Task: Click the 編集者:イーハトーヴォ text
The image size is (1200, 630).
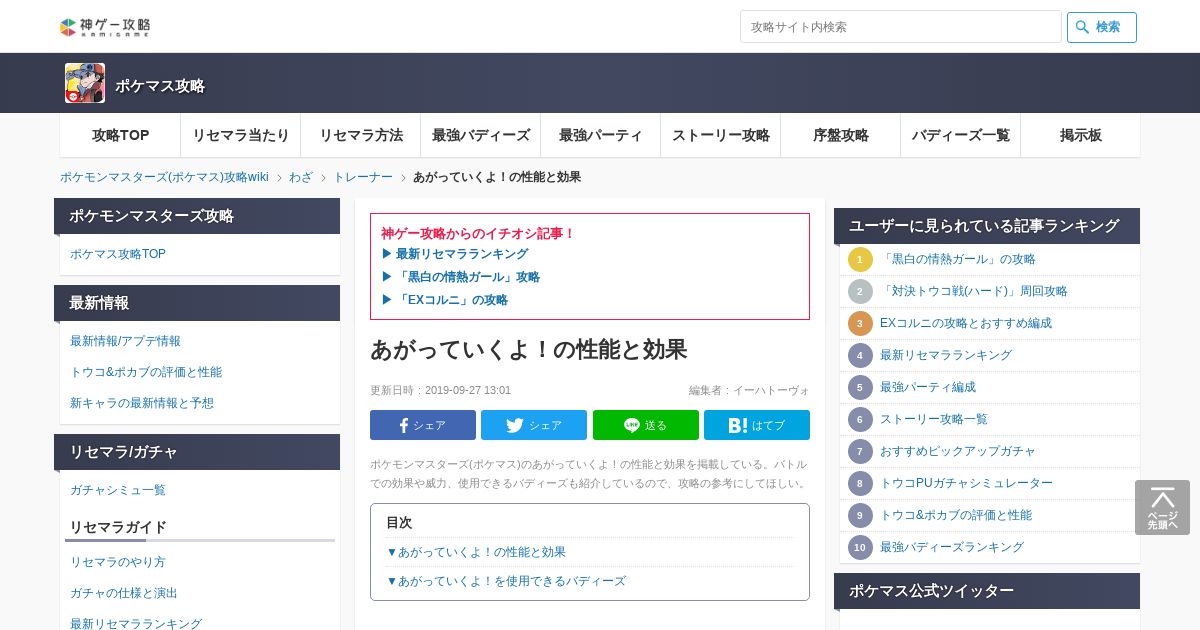Action: point(749,390)
